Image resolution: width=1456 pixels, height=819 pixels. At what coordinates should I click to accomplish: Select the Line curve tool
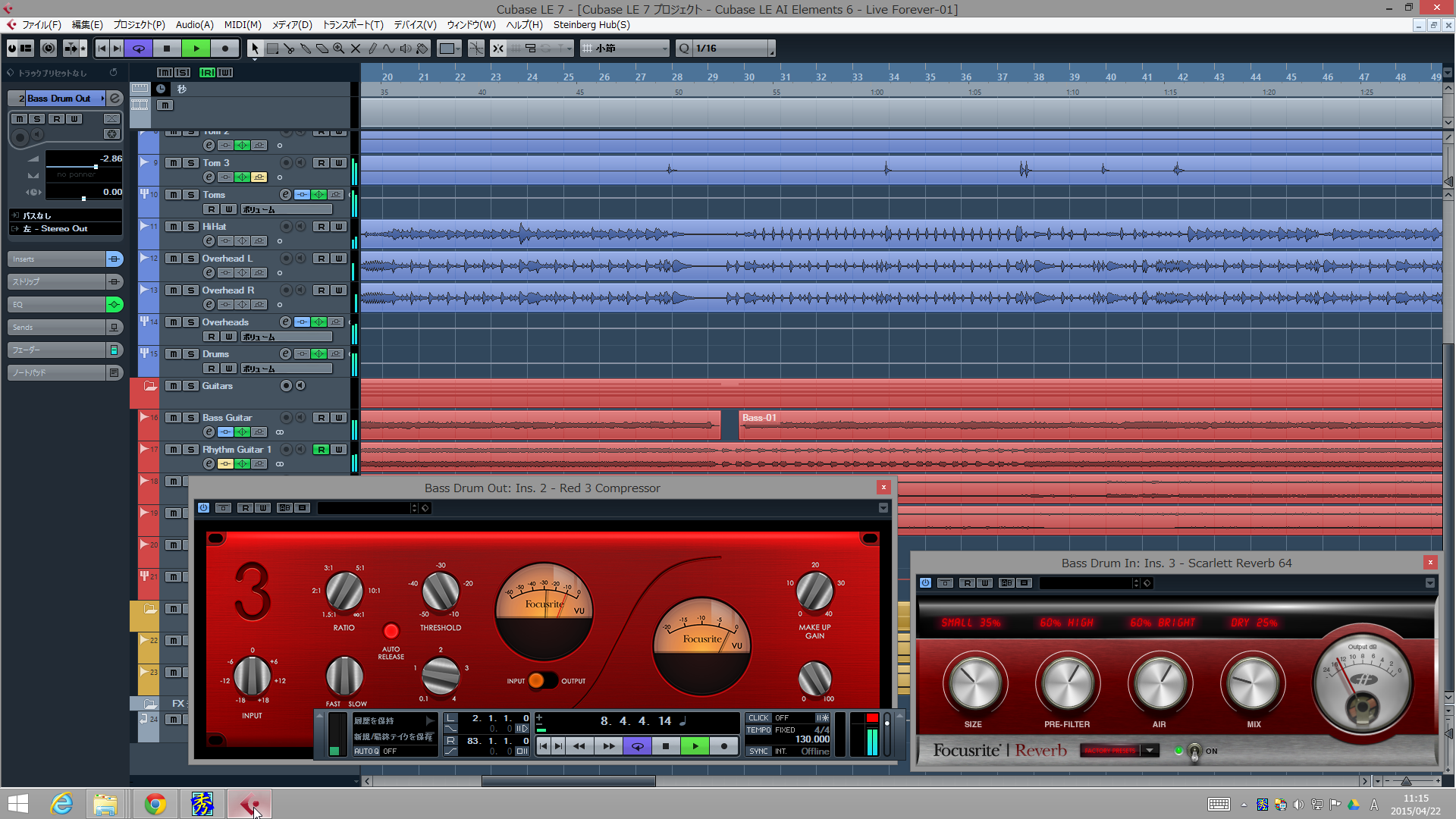click(x=389, y=49)
